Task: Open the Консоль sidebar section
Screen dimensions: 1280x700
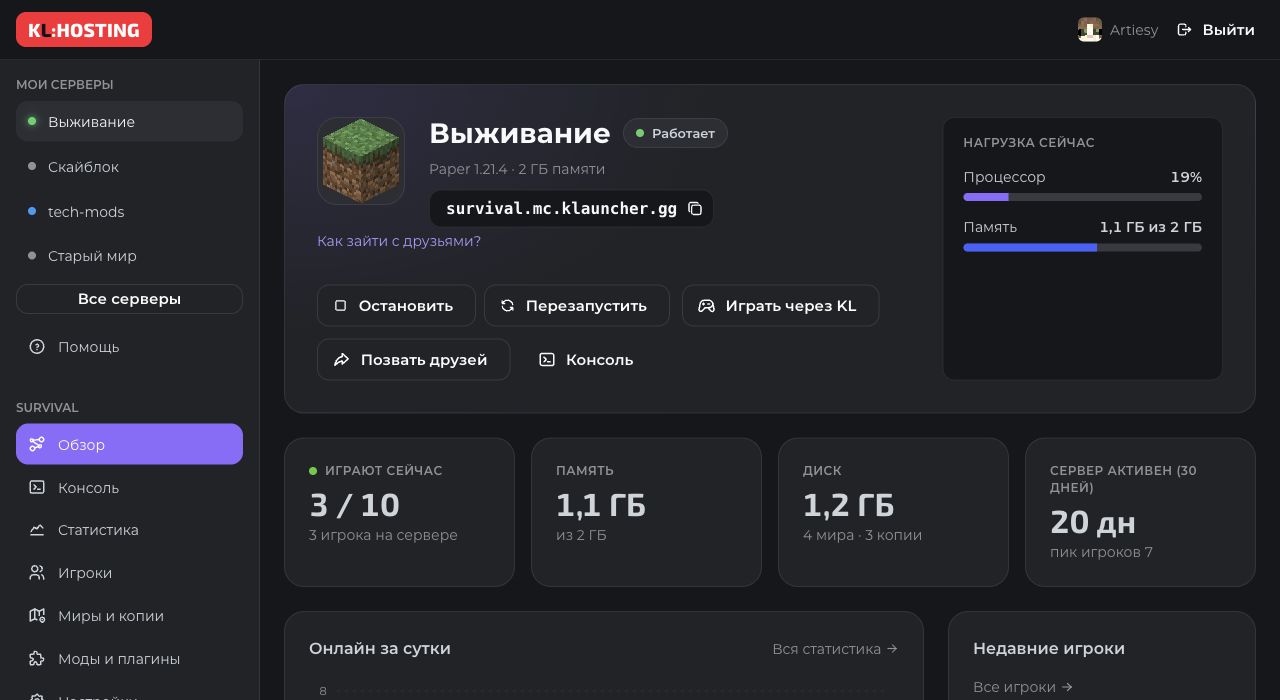Action: click(129, 488)
